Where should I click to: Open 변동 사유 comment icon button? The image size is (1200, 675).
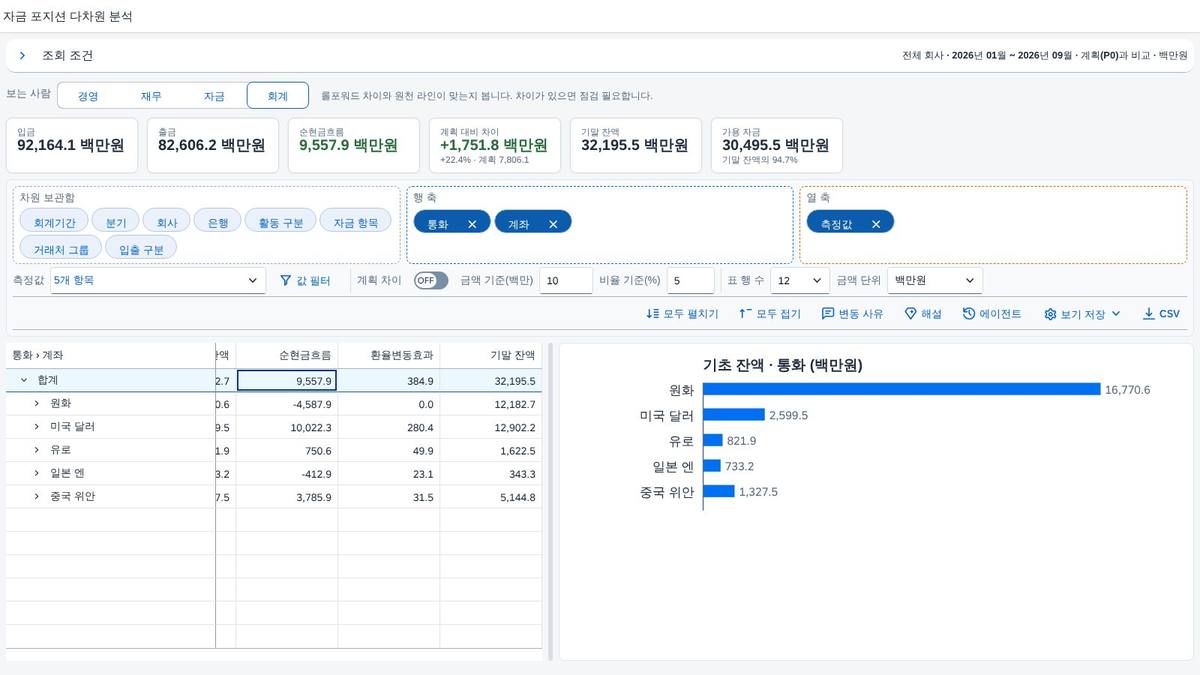point(852,314)
